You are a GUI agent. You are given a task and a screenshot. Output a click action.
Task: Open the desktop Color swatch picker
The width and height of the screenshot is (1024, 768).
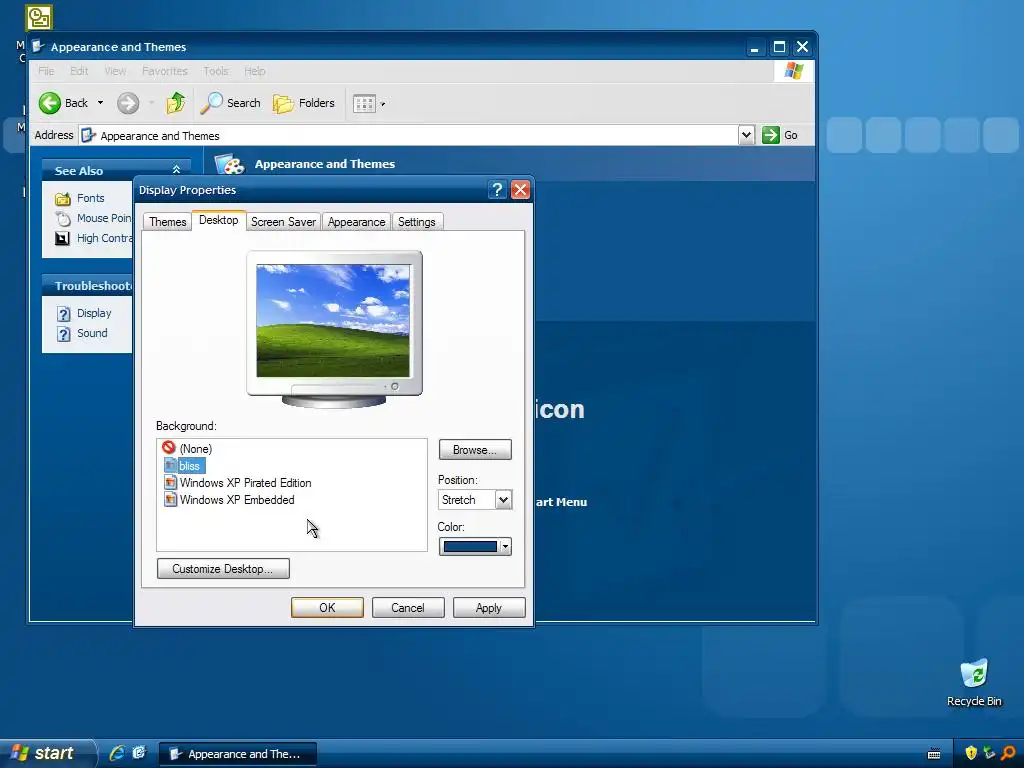[475, 547]
